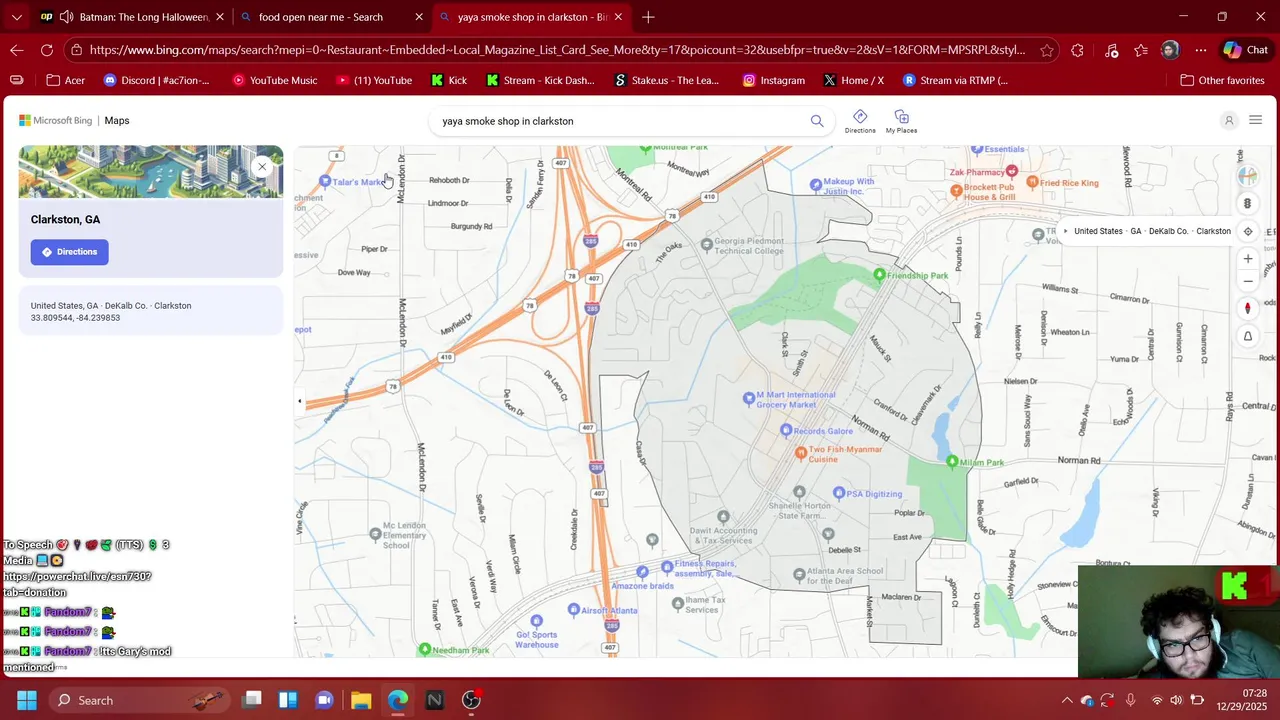This screenshot has width=1280, height=720.
Task: Zoom in the map with the plus button
Action: [1248, 258]
